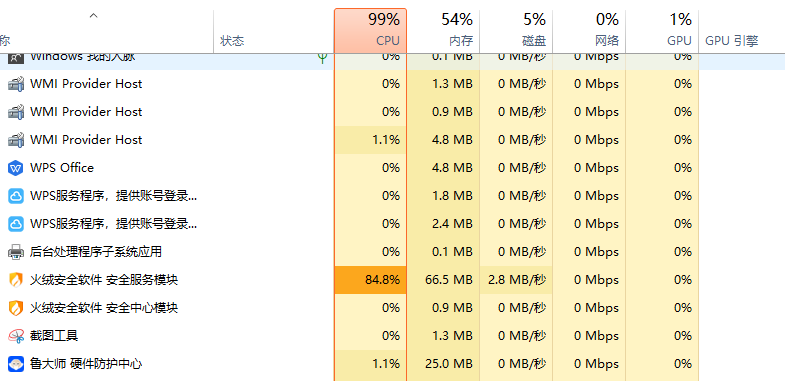Select the first WPS服务程序 cloud icon

[16, 196]
